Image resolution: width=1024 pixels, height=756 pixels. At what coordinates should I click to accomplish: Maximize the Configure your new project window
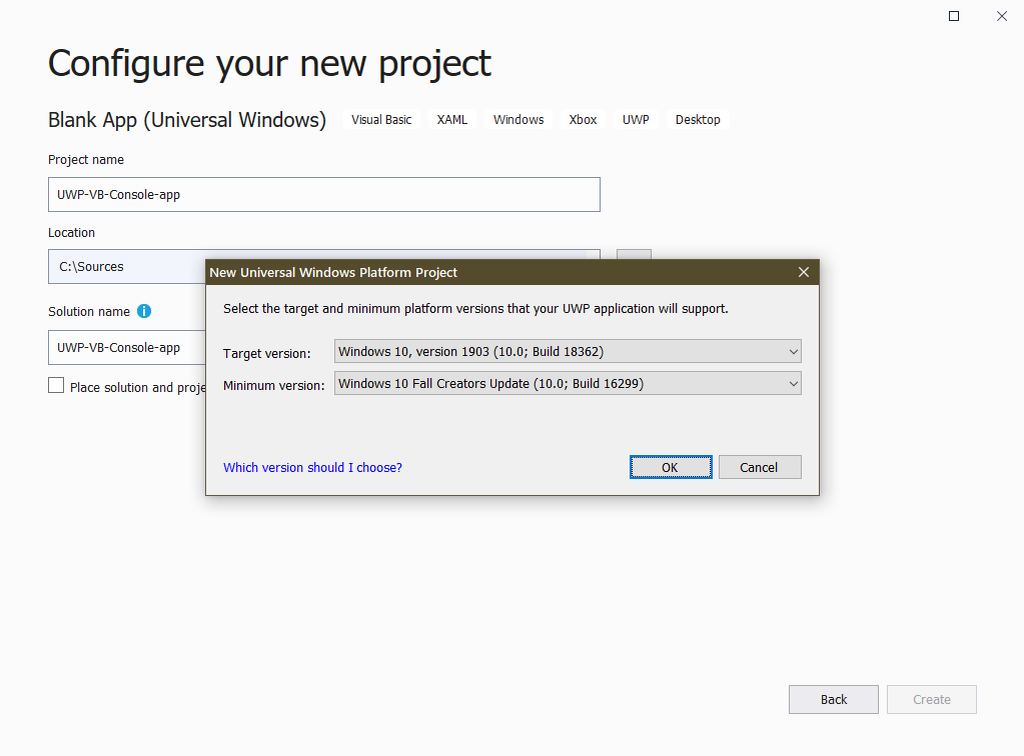pyautogui.click(x=953, y=16)
